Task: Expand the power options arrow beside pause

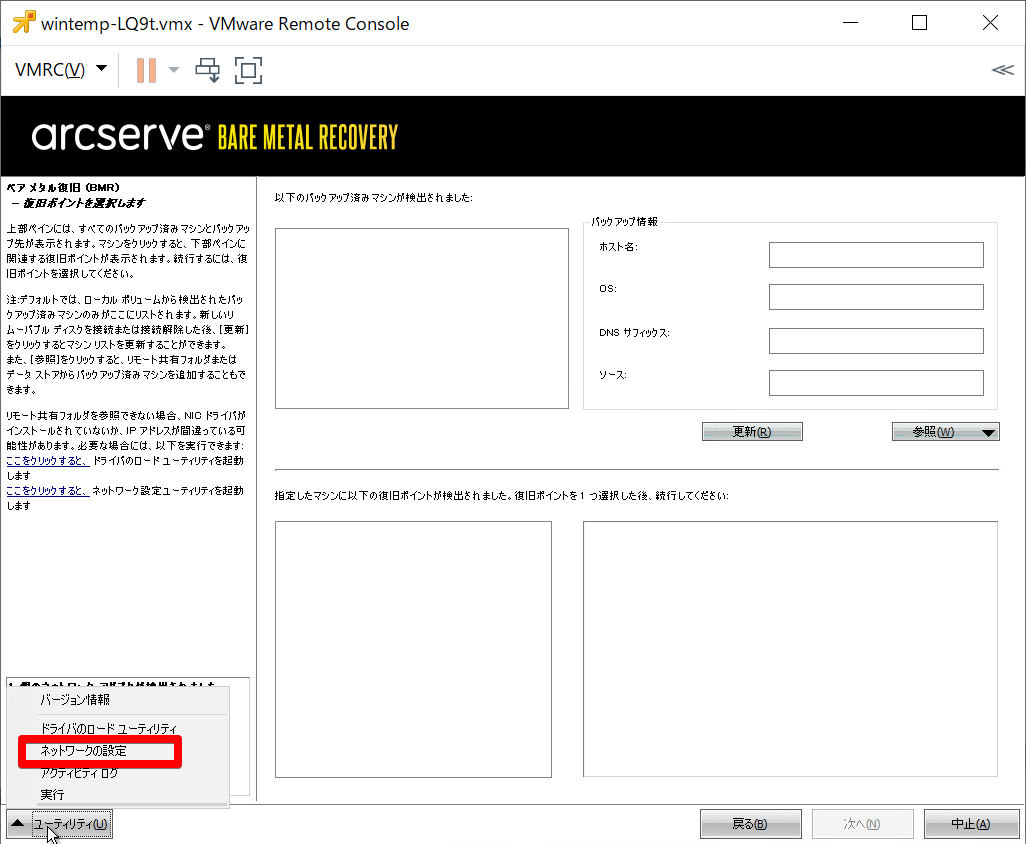Action: click(x=173, y=69)
